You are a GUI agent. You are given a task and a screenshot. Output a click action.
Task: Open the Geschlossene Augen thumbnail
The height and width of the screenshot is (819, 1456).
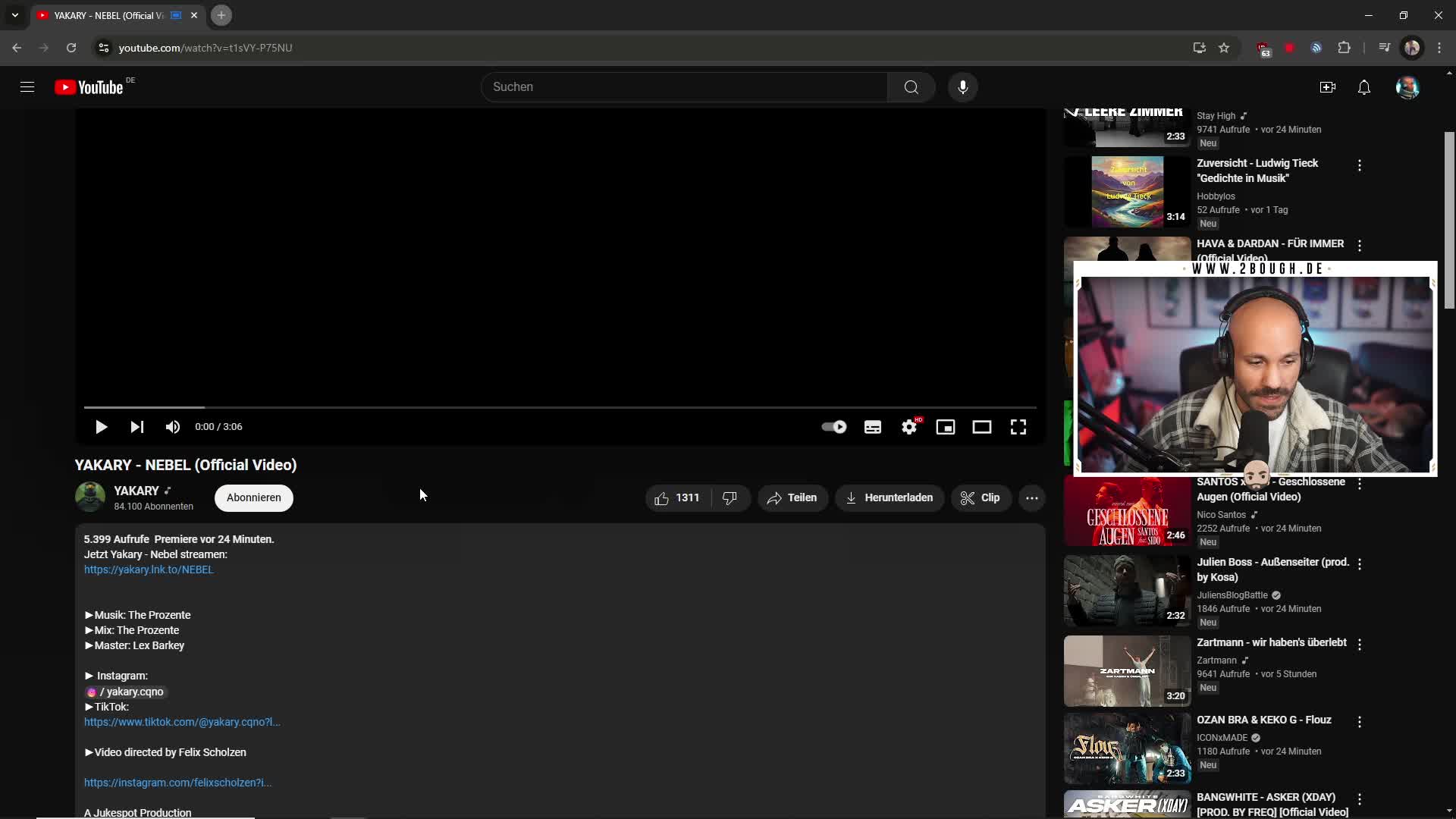[1127, 512]
